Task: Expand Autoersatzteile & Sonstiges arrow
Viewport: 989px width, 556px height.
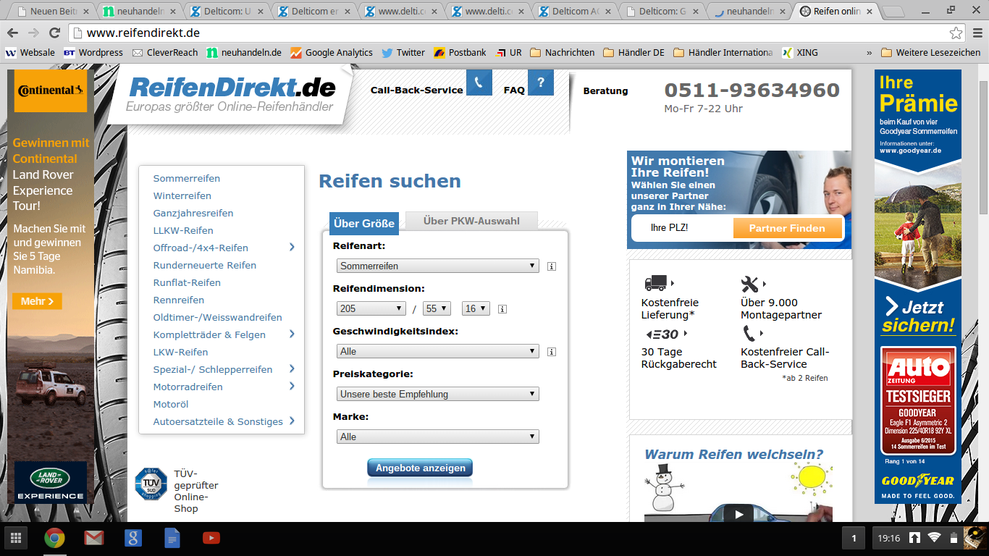Action: [292, 420]
